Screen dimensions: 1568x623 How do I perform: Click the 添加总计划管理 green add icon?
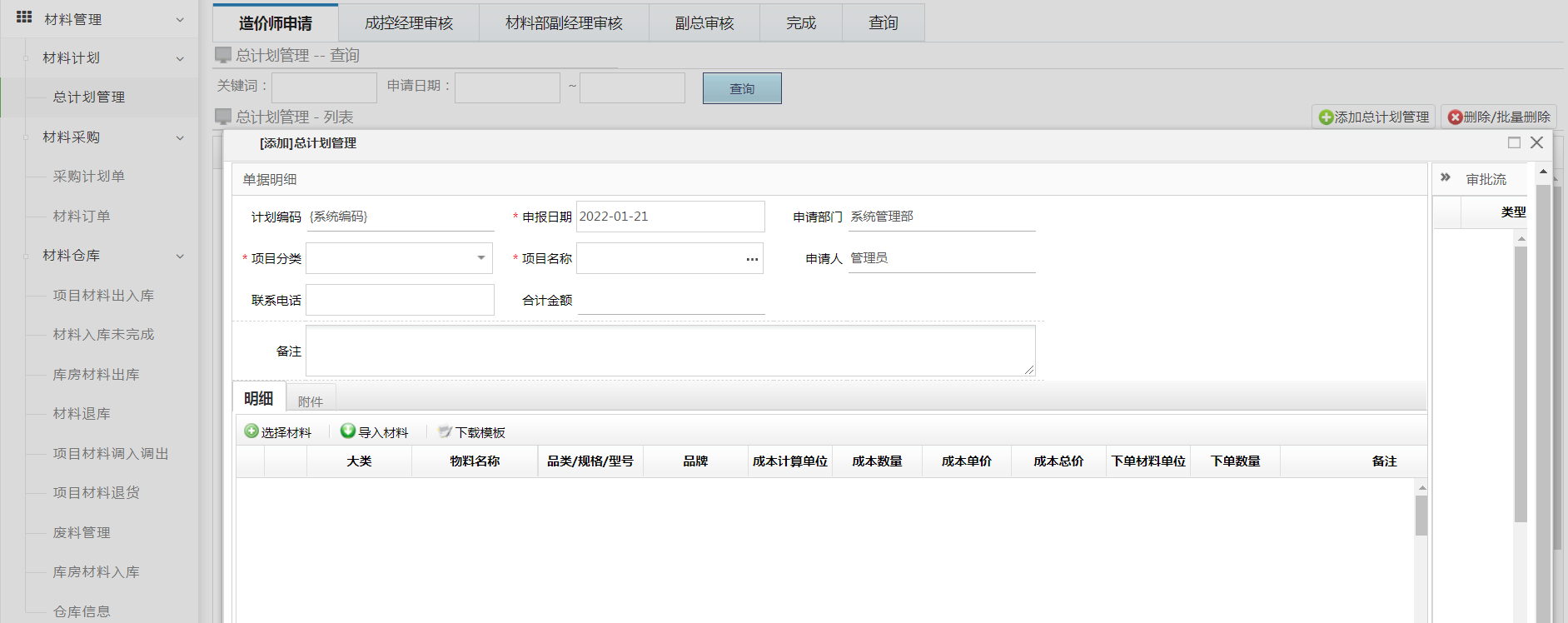point(1326,117)
